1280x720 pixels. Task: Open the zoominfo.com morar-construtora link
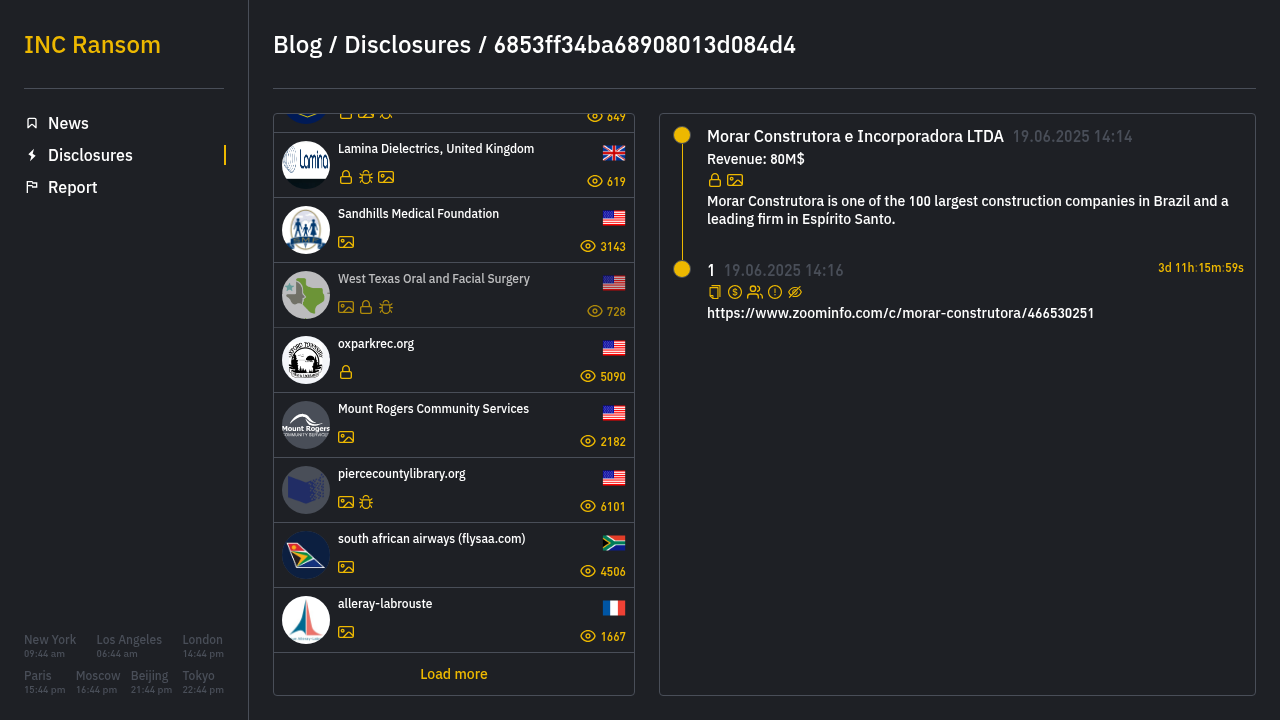[x=900, y=313]
